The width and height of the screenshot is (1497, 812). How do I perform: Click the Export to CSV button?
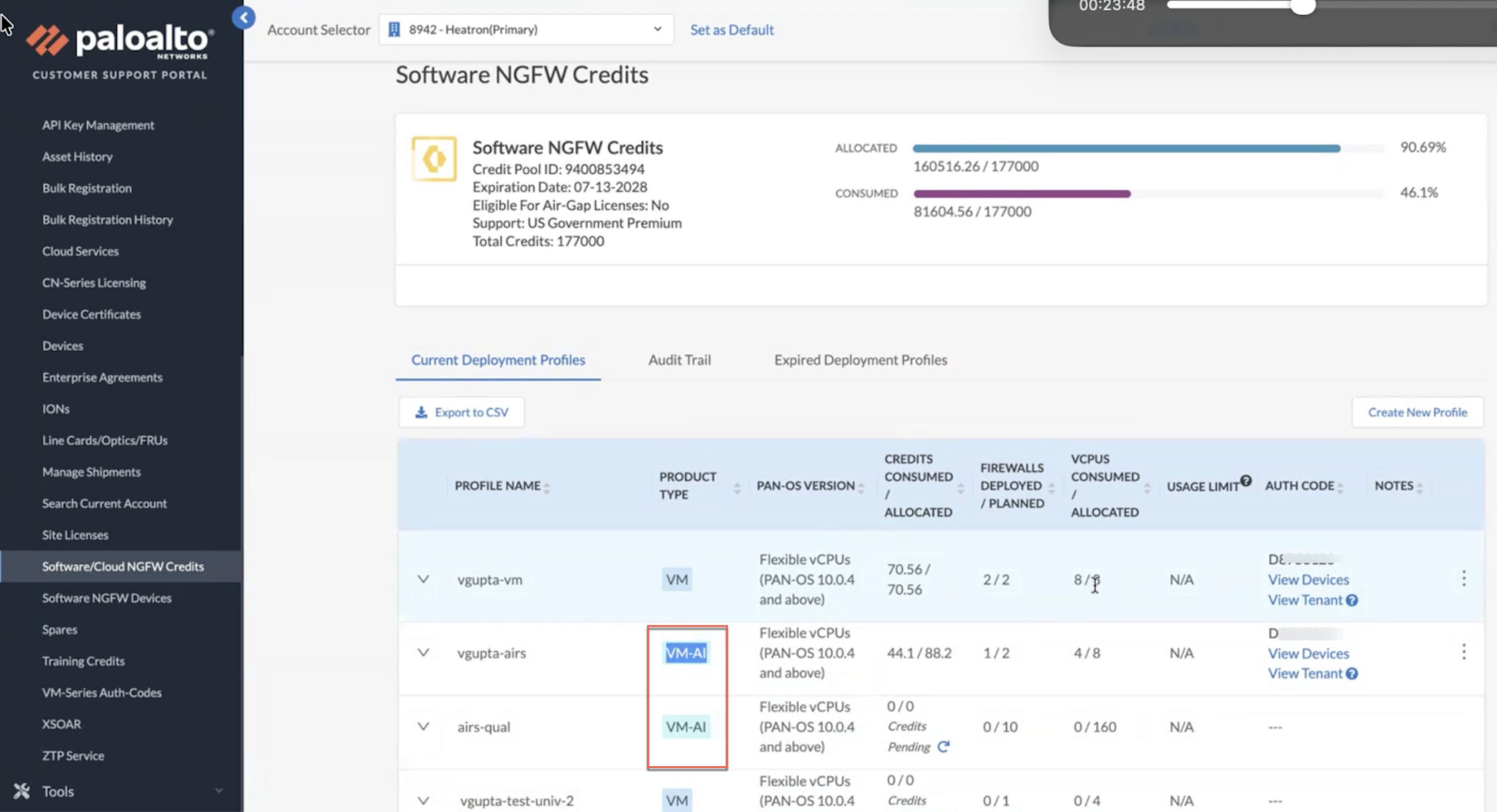coord(462,412)
